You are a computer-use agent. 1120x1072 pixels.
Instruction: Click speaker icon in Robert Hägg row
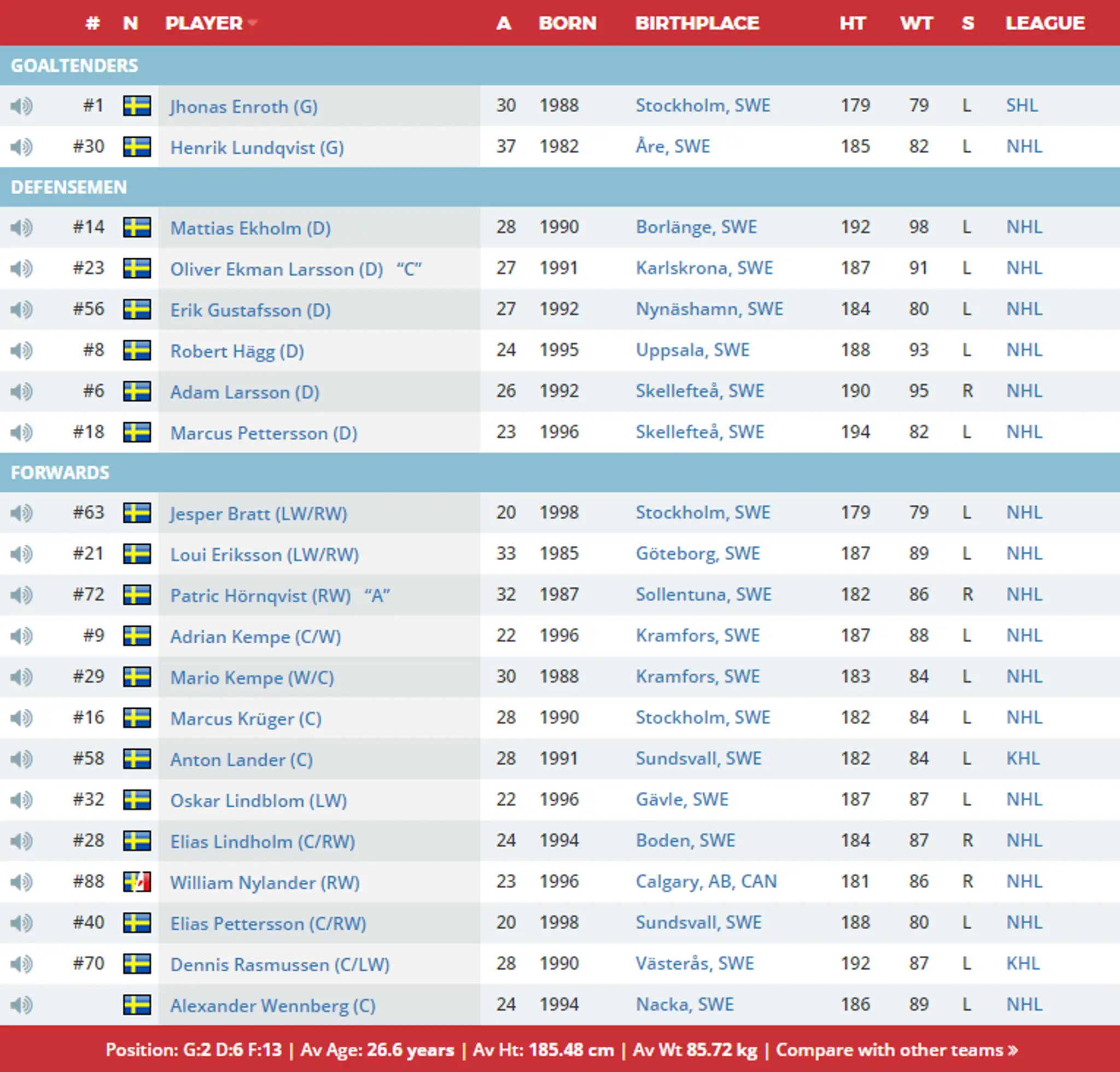tap(22, 351)
